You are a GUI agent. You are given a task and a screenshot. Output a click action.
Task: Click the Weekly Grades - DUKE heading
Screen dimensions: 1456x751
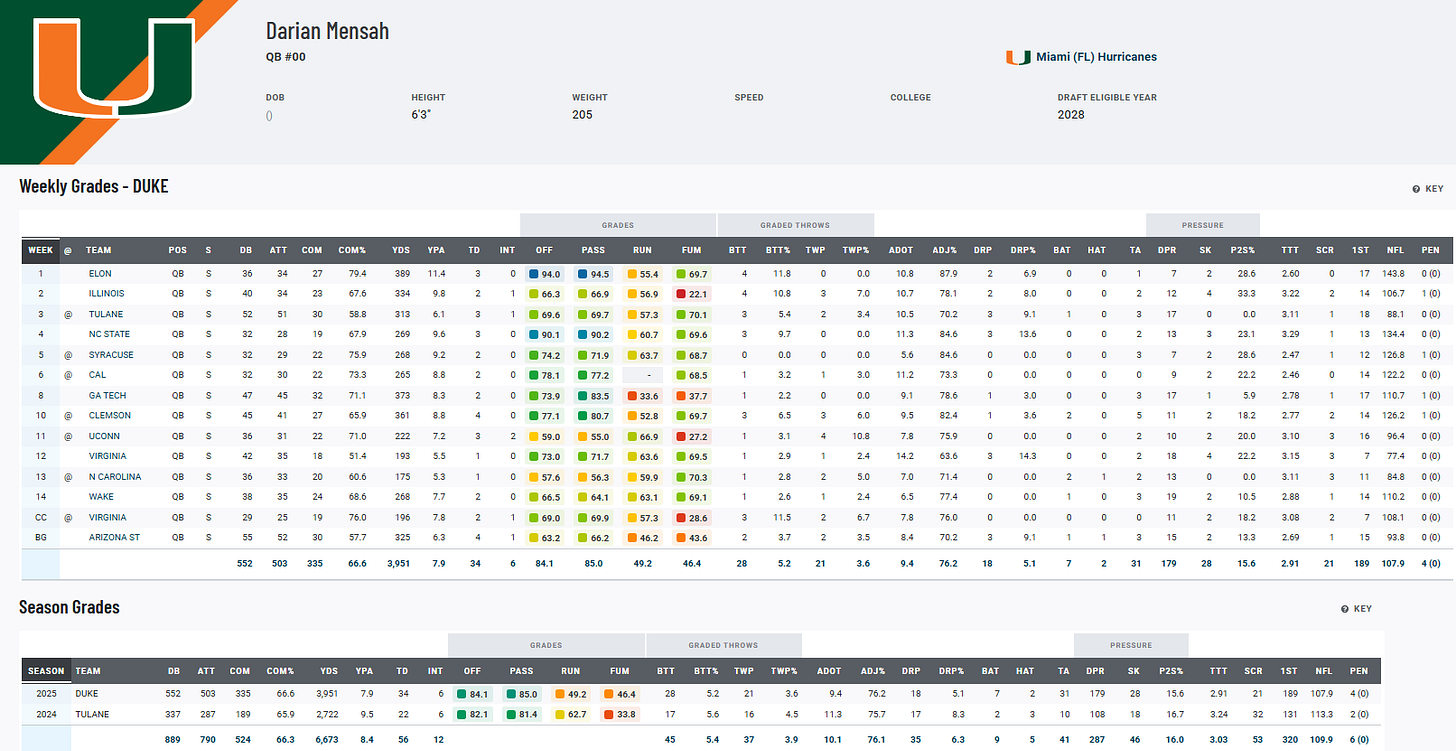tap(94, 186)
